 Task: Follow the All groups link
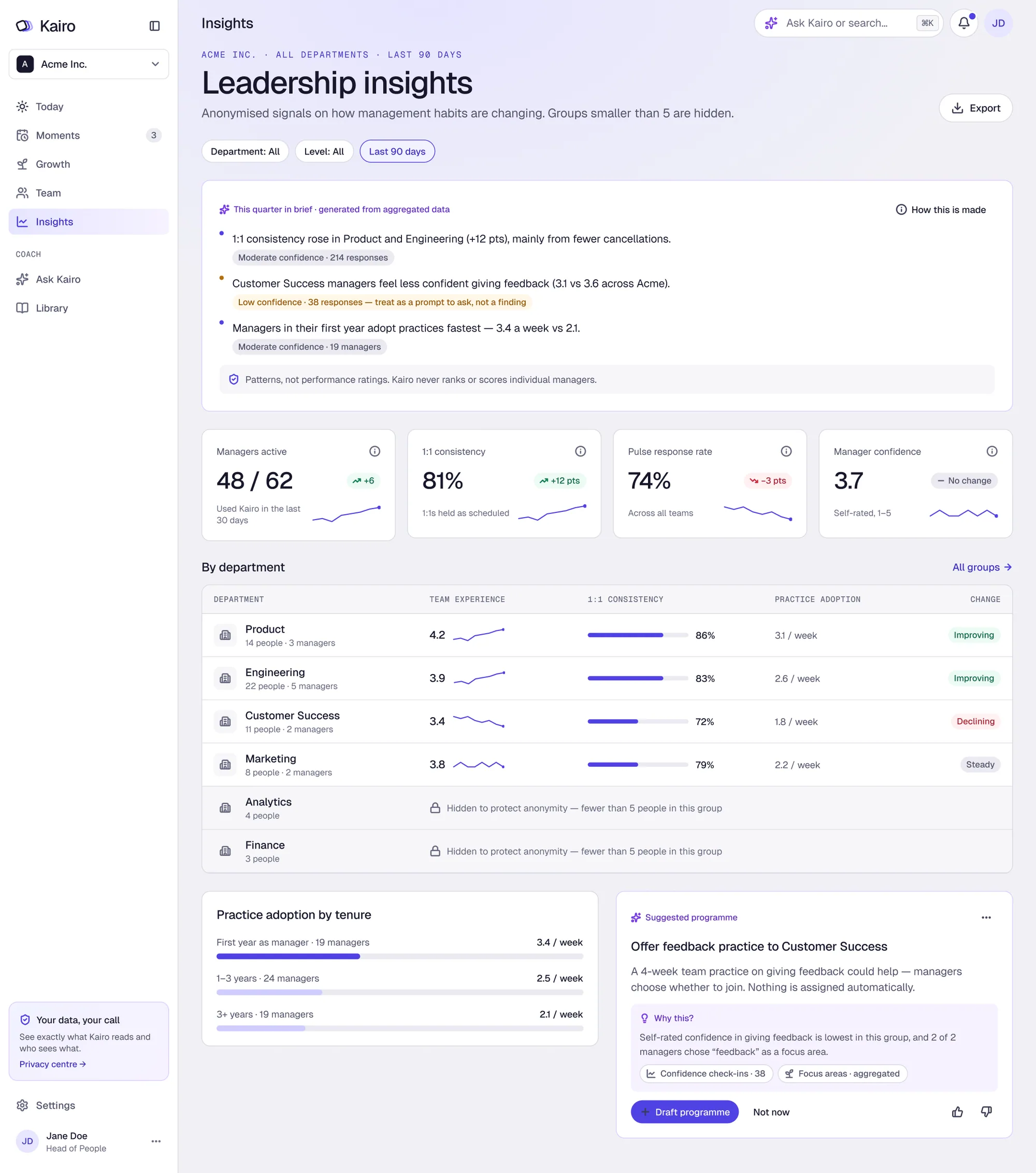tap(982, 567)
